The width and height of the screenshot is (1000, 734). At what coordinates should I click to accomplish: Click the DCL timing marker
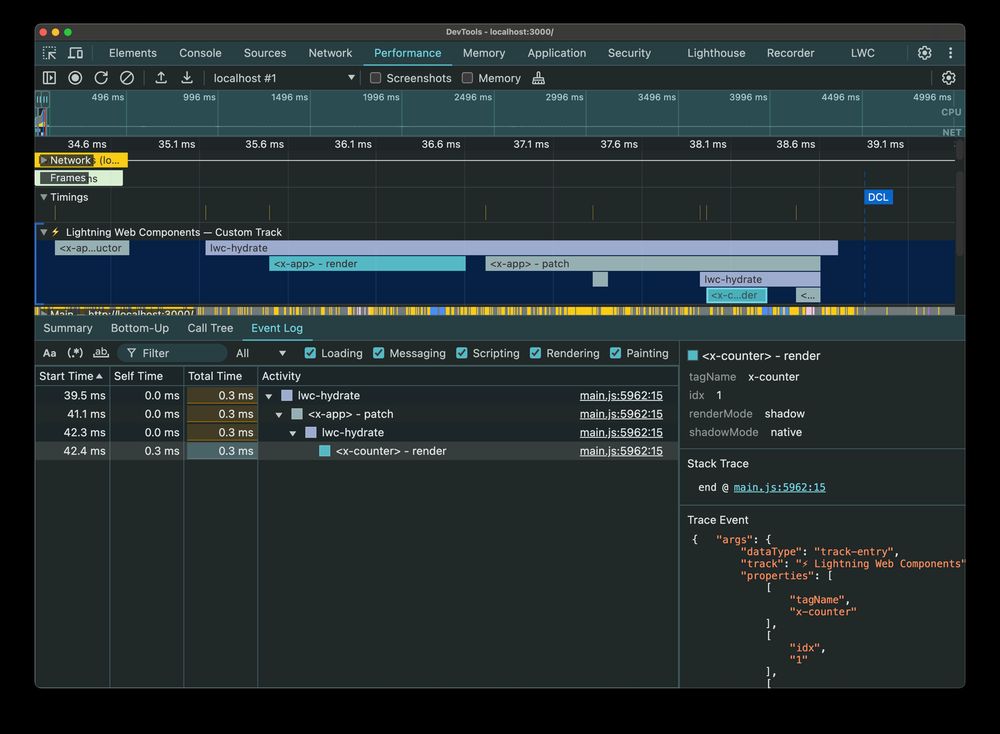[x=878, y=197]
